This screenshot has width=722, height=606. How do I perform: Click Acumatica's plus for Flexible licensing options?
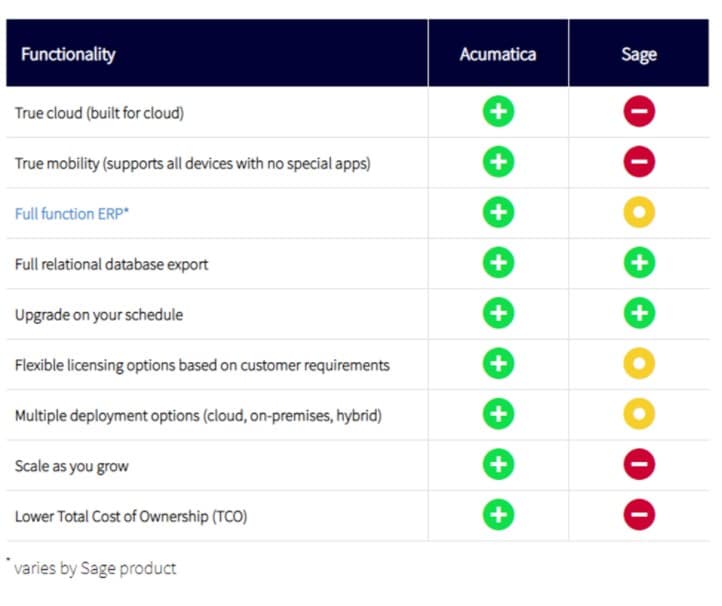[498, 363]
